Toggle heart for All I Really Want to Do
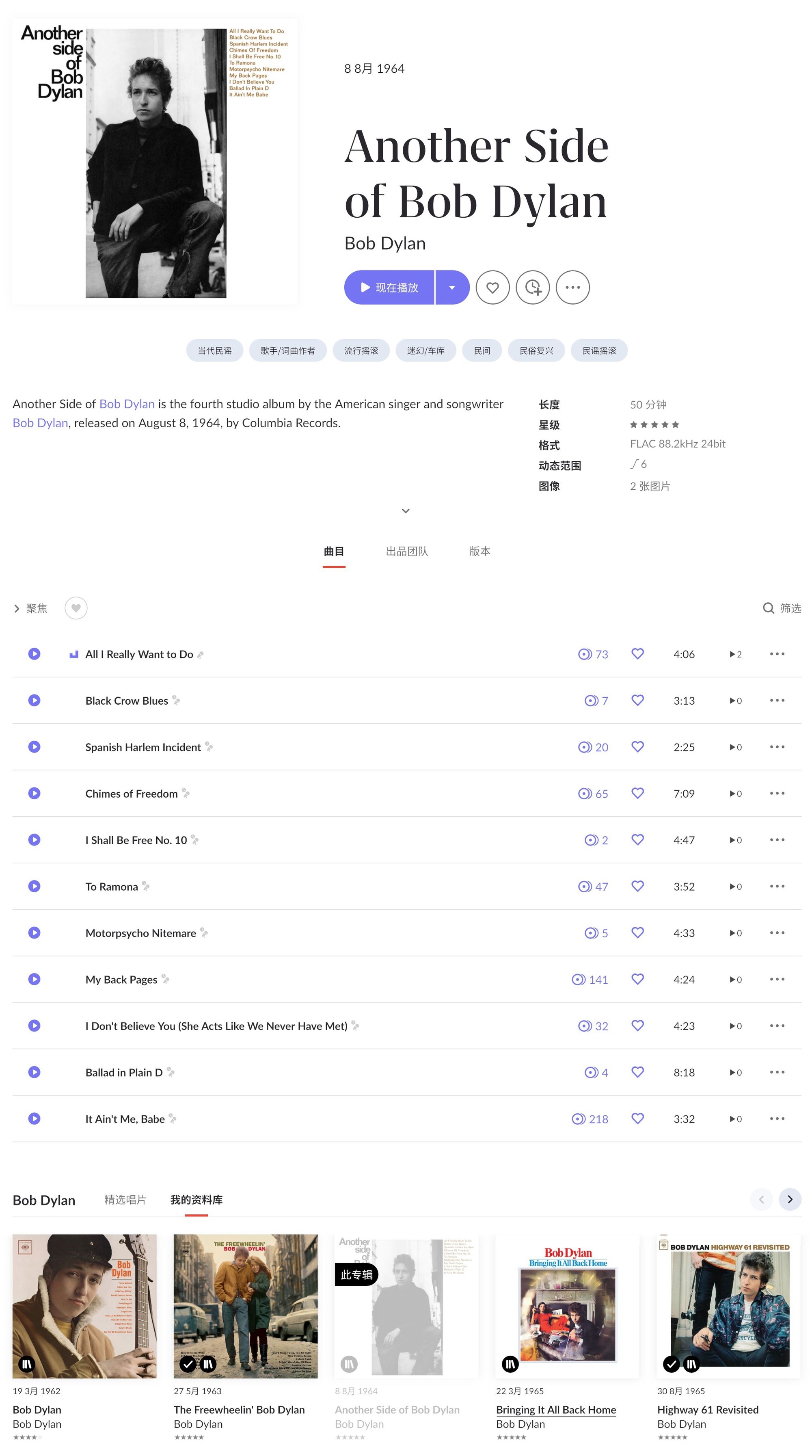This screenshot has width=812, height=1456. click(637, 654)
